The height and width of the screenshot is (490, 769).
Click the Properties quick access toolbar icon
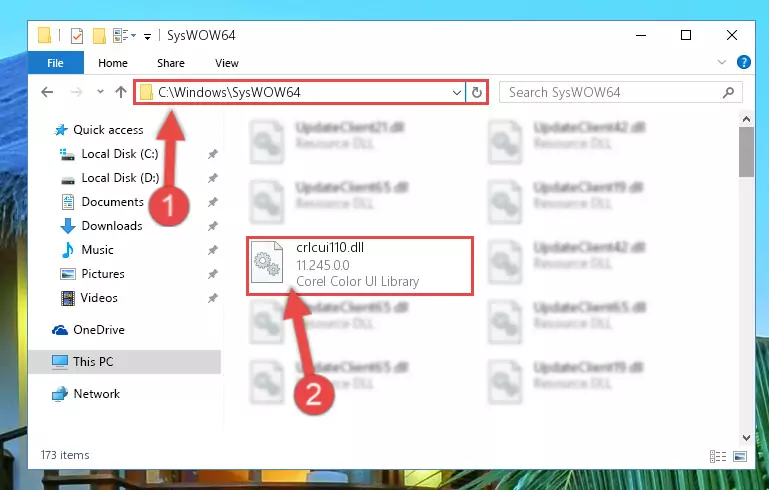tap(77, 36)
